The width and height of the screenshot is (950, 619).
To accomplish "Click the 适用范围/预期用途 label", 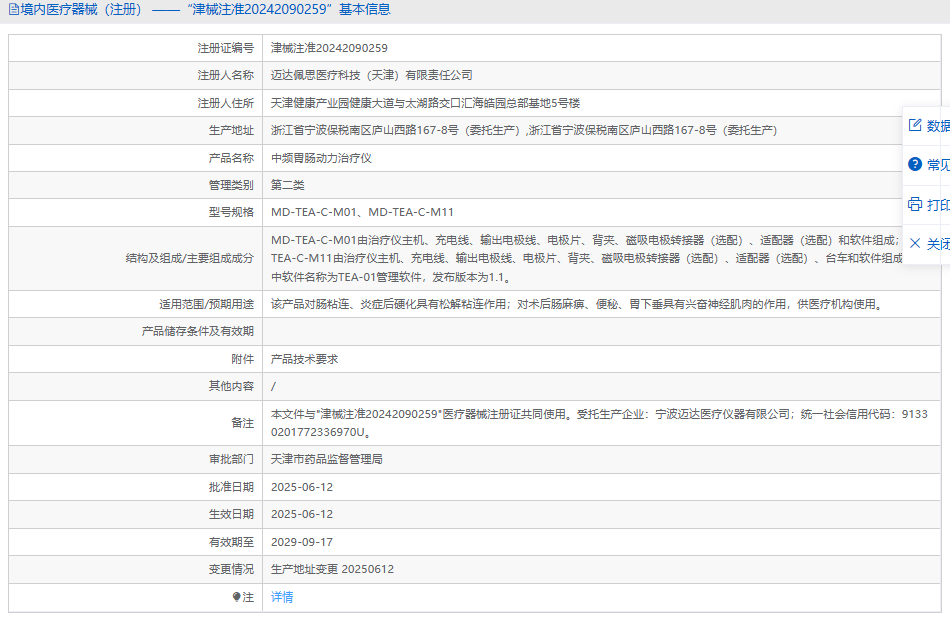I will 206,304.
